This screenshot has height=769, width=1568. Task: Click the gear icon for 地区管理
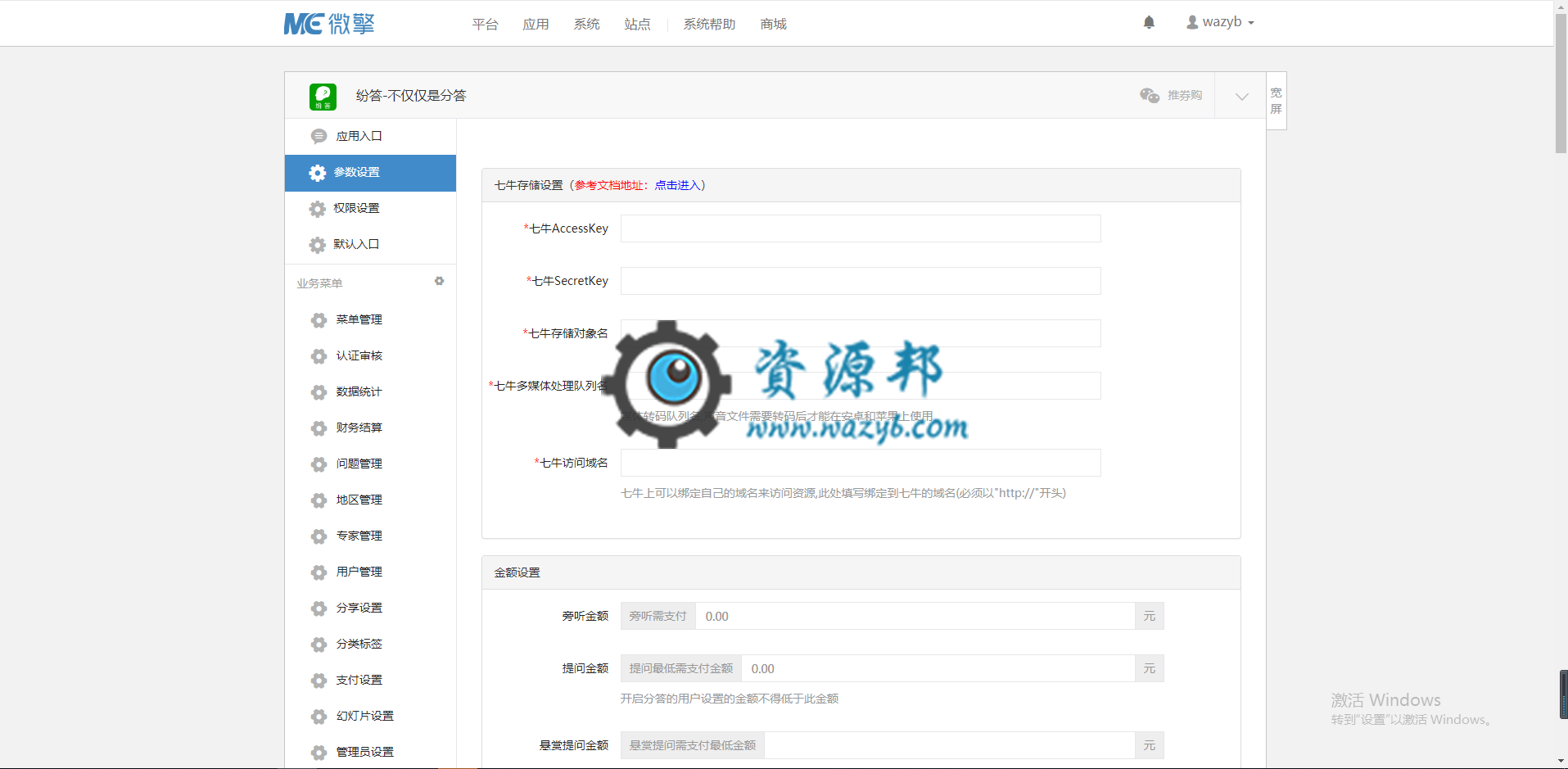click(319, 500)
